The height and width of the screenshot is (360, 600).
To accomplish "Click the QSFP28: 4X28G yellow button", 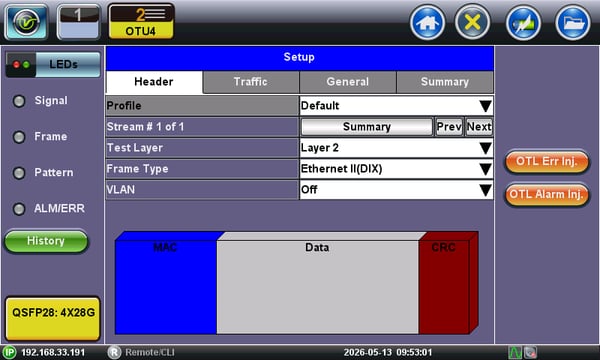I will click(53, 318).
